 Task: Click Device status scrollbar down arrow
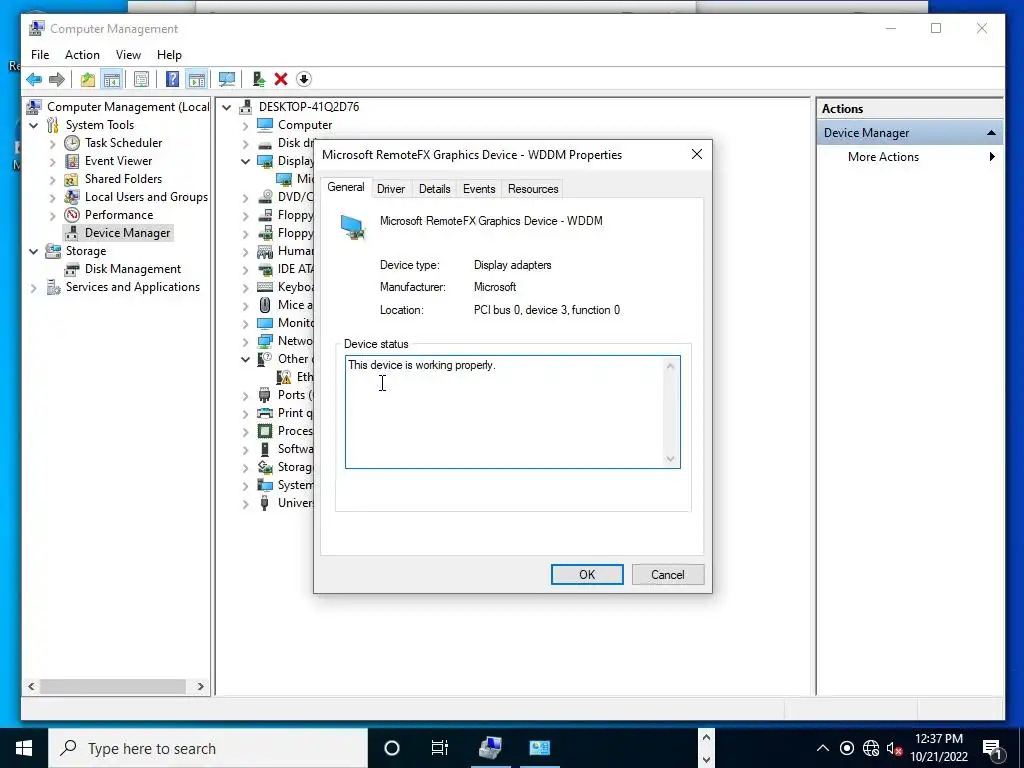pyautogui.click(x=670, y=459)
